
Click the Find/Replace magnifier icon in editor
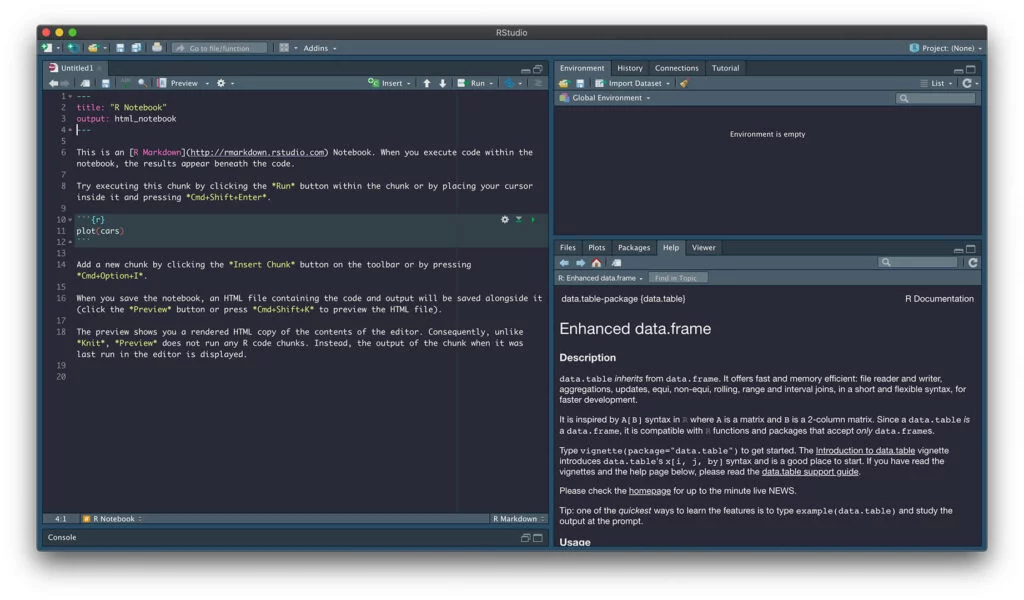tap(142, 83)
